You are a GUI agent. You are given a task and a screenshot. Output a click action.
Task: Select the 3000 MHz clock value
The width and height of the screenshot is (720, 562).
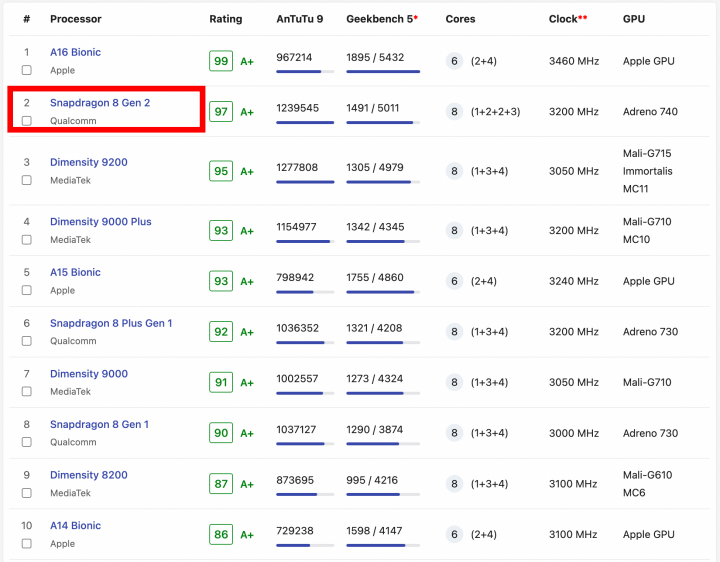(x=574, y=433)
